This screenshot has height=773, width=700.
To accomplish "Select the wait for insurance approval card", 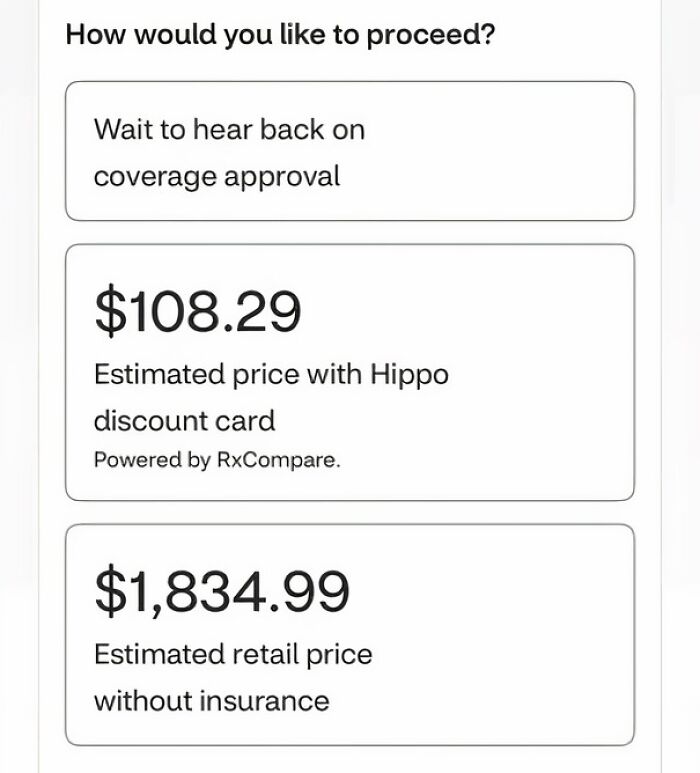I will pos(350,151).
